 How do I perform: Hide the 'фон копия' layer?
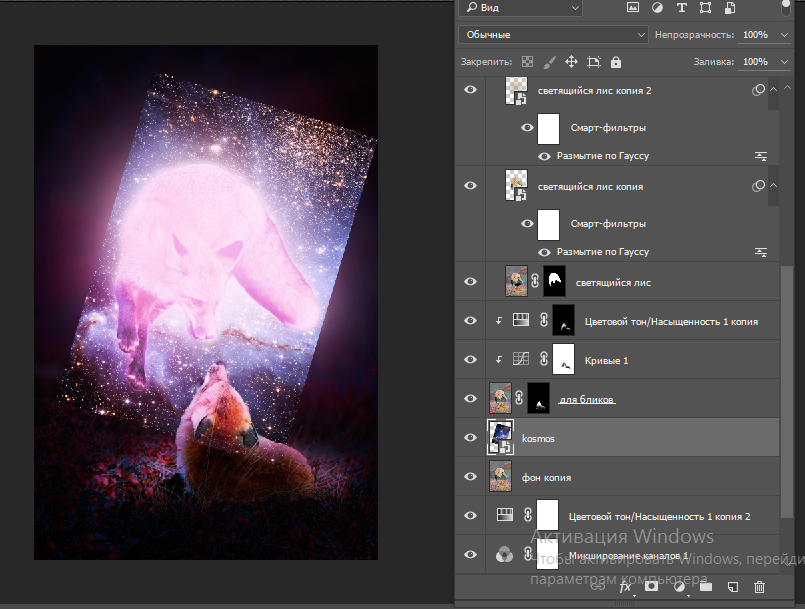(470, 477)
